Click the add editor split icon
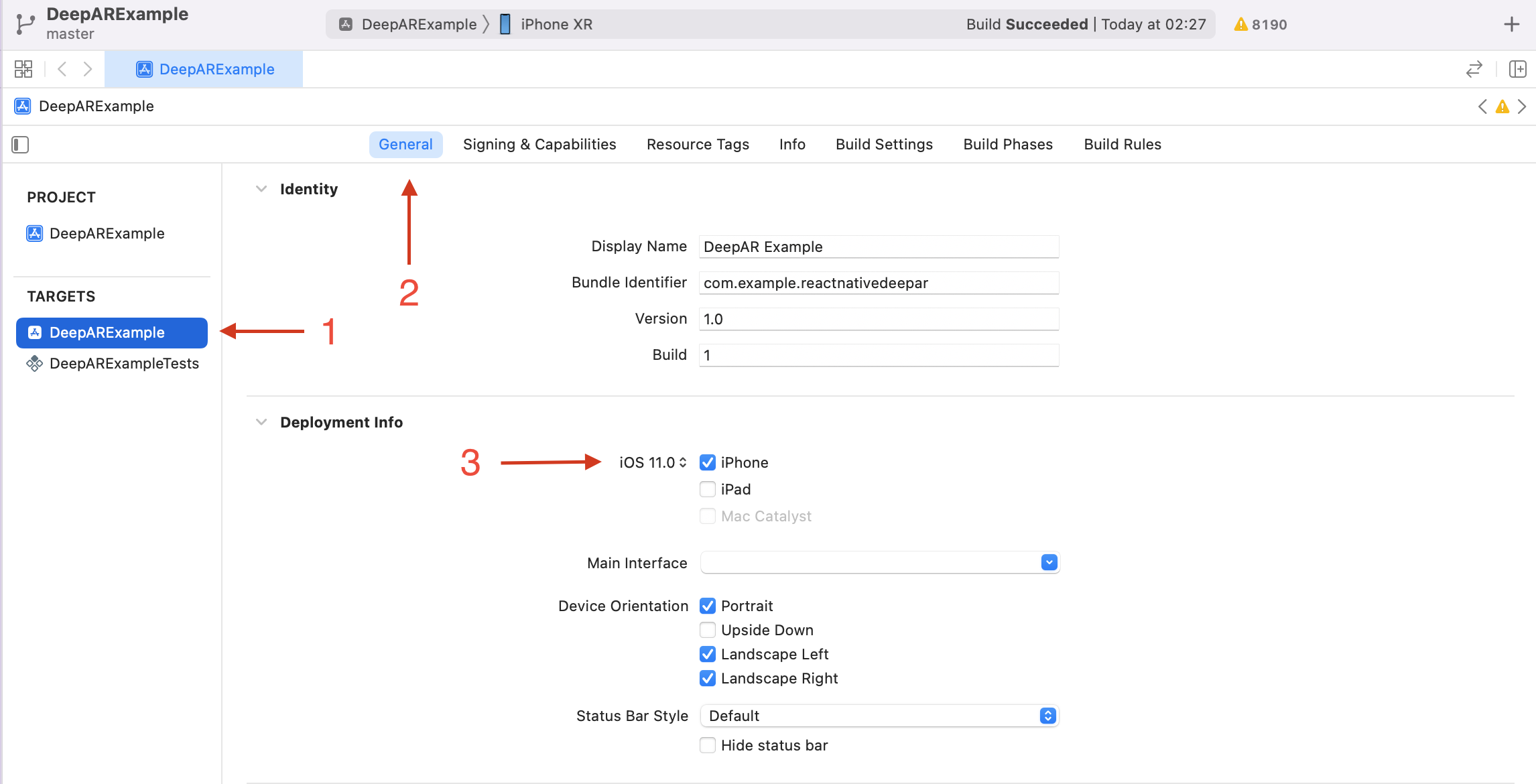 pos(1517,69)
